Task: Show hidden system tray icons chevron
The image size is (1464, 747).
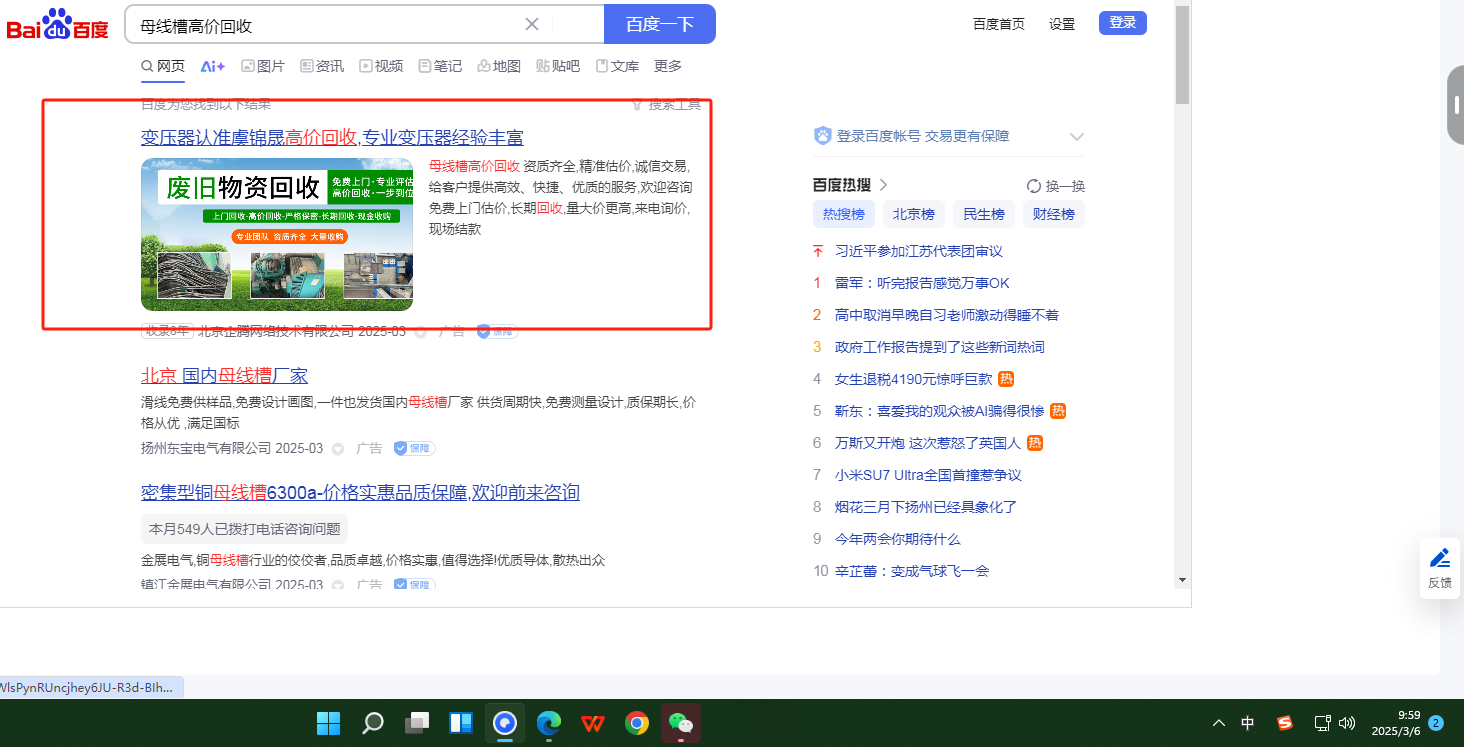Action: [1218, 723]
